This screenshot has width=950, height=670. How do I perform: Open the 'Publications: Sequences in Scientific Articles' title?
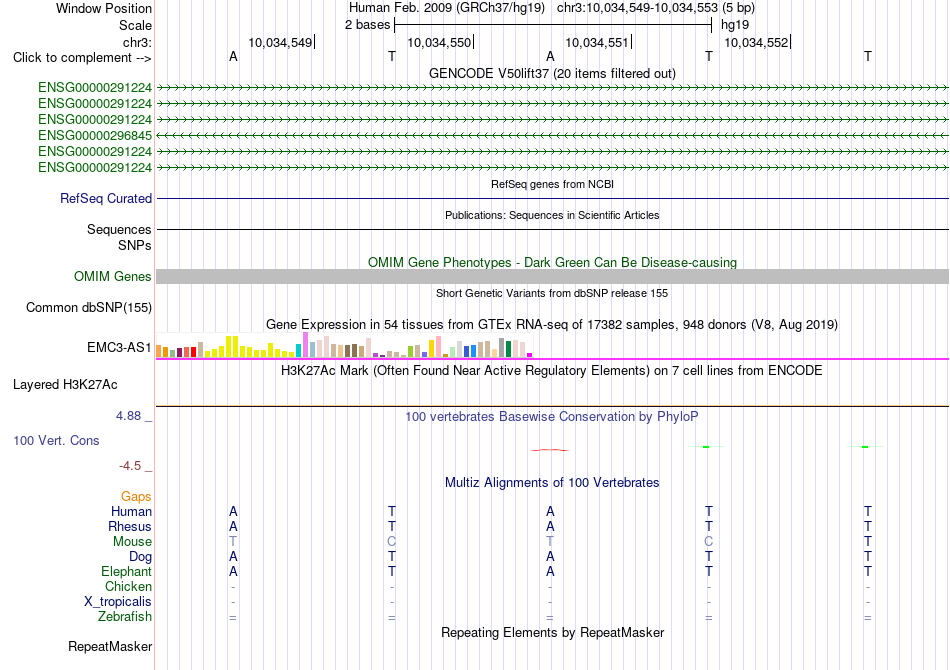[552, 215]
